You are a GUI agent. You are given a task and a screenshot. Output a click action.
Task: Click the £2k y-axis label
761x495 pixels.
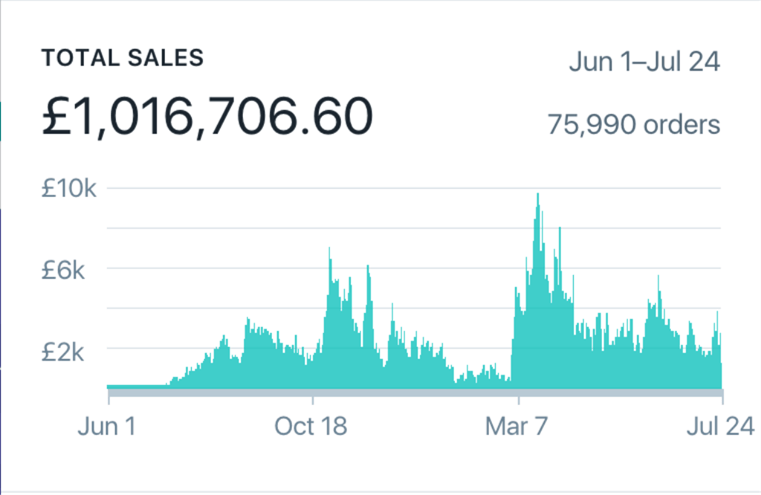[x=71, y=350]
